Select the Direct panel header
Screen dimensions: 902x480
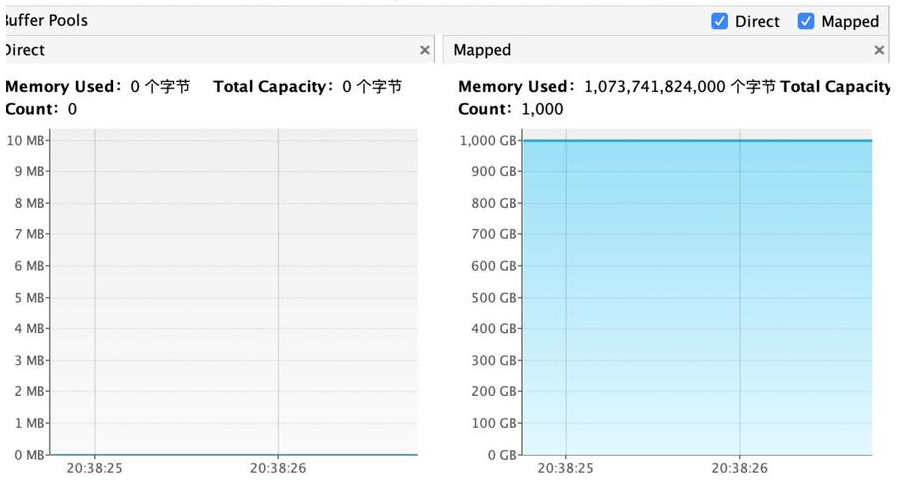pos(200,50)
